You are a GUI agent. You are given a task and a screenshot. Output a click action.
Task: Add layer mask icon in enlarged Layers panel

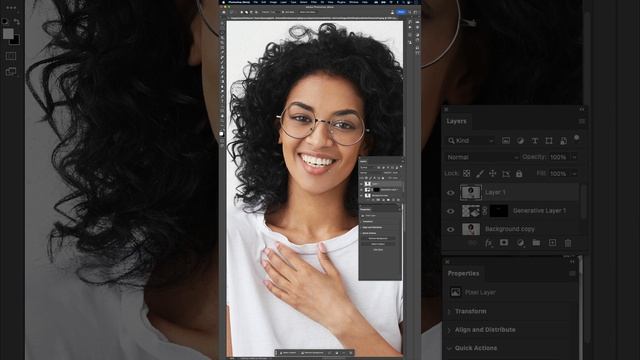pyautogui.click(x=504, y=242)
